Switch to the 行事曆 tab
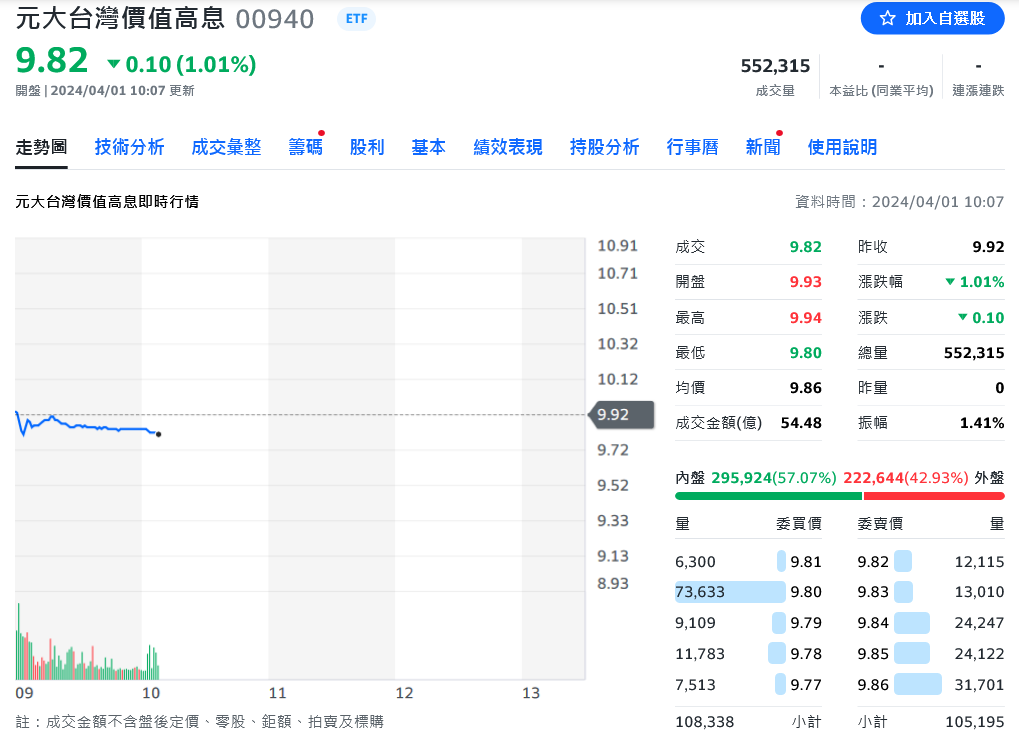 [692, 147]
